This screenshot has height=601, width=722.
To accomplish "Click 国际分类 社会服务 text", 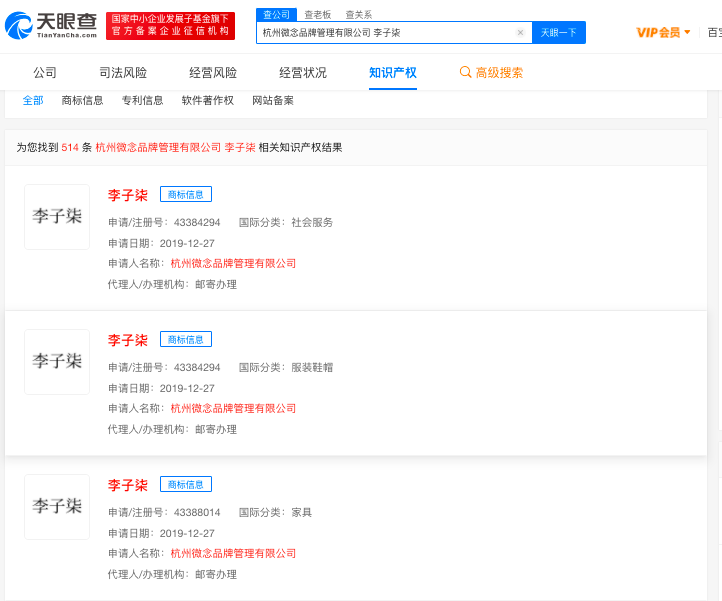I will coord(312,222).
